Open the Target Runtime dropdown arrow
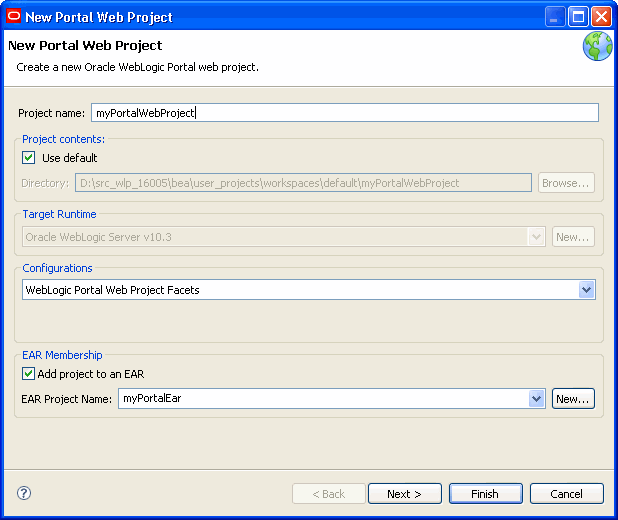This screenshot has width=618, height=520. point(536,237)
